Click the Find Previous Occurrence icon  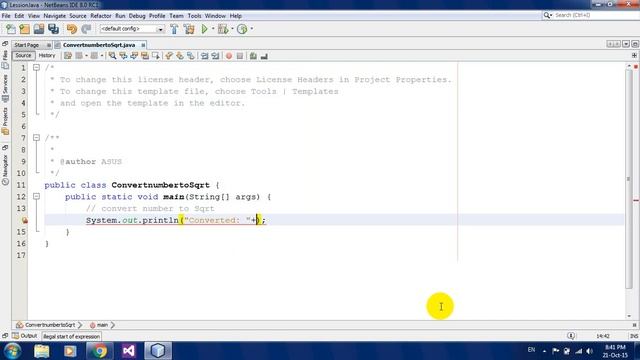pyautogui.click(x=123, y=56)
